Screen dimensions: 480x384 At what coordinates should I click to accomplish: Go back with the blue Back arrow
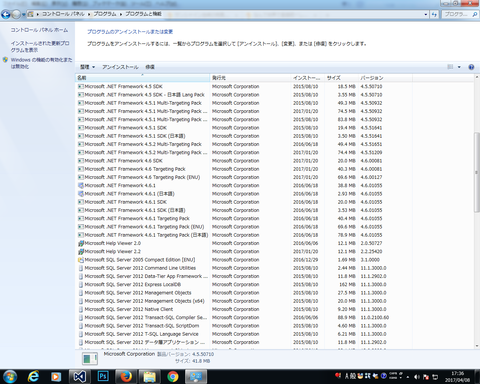[6, 14]
